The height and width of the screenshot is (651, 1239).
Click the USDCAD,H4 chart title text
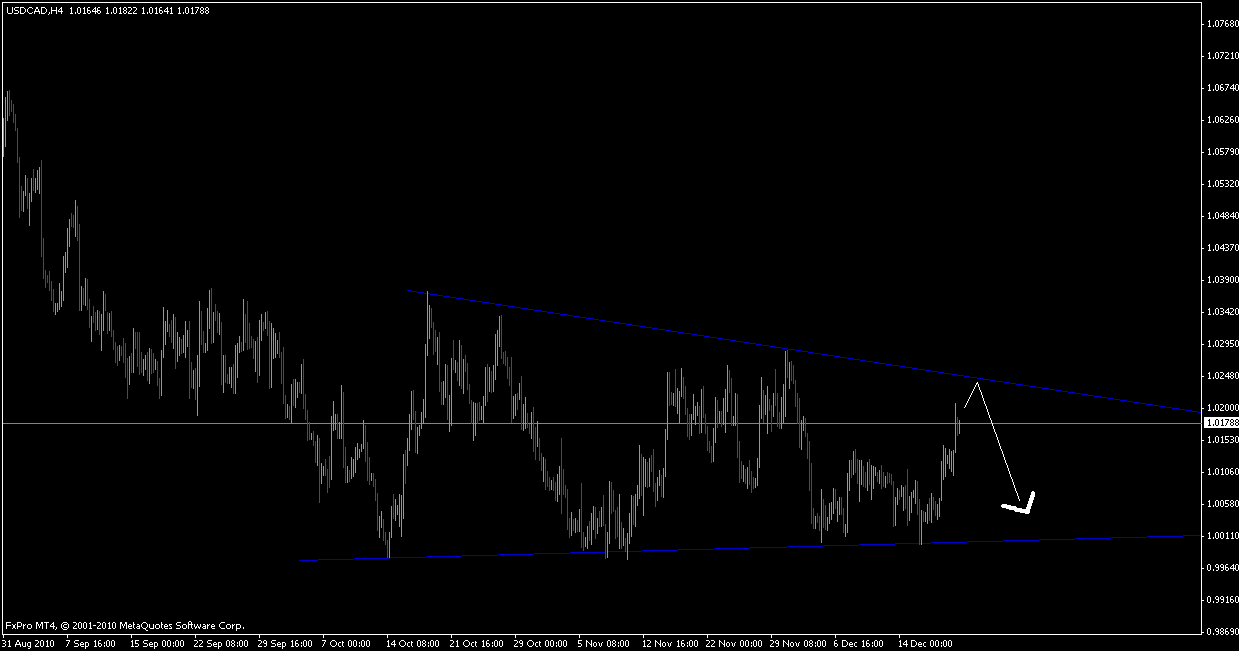[33, 8]
